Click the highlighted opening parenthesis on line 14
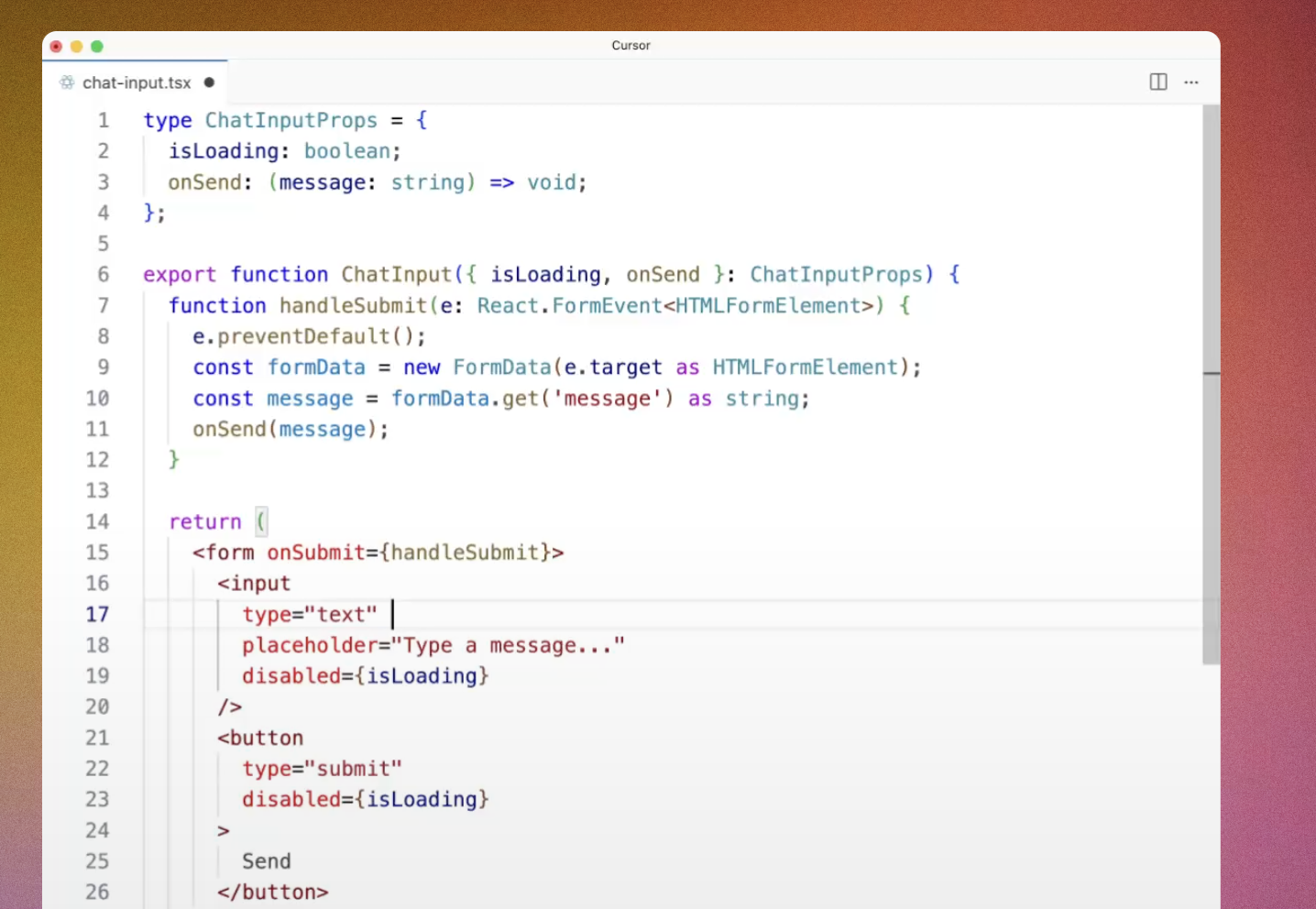This screenshot has height=909, width=1316. pyautogui.click(x=261, y=521)
